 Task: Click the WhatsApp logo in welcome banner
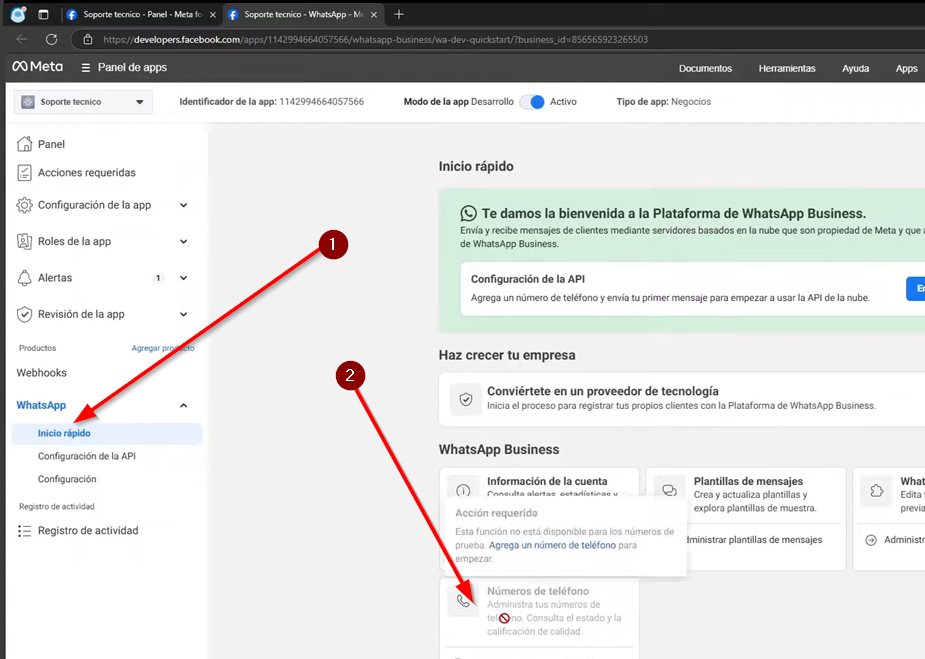click(468, 213)
